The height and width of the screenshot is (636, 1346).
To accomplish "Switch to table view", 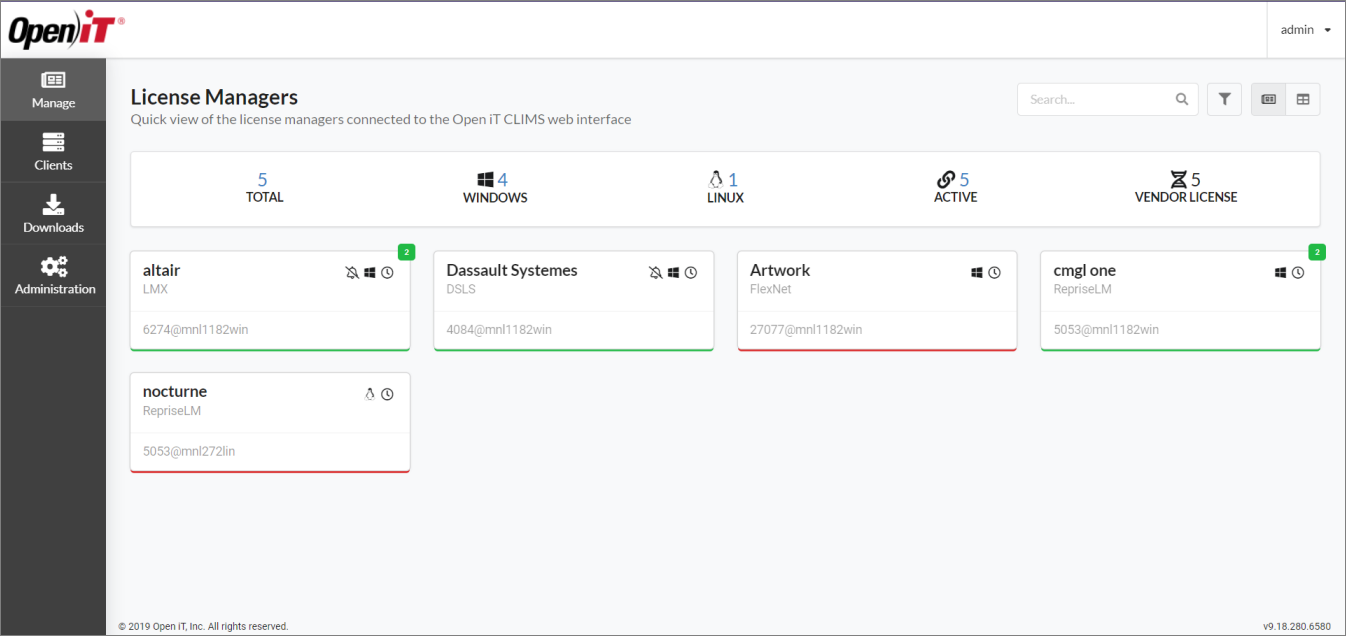I will coord(1303,99).
